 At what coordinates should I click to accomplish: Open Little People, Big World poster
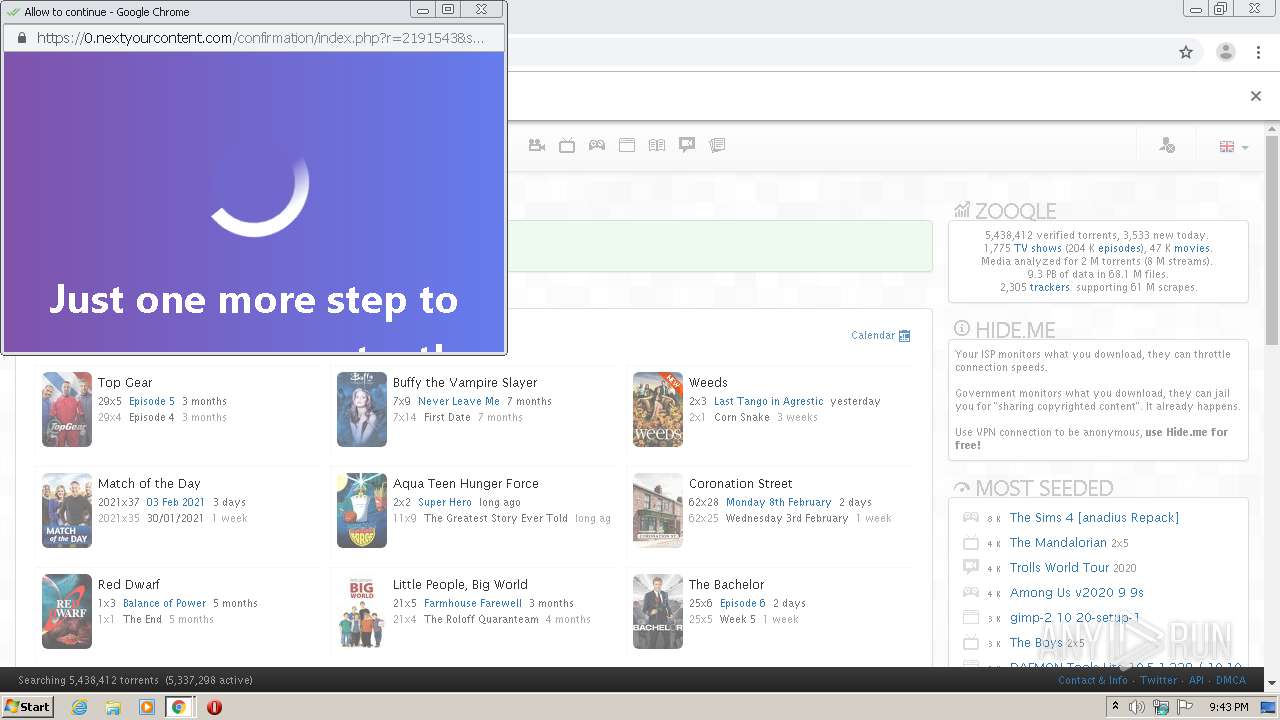362,611
